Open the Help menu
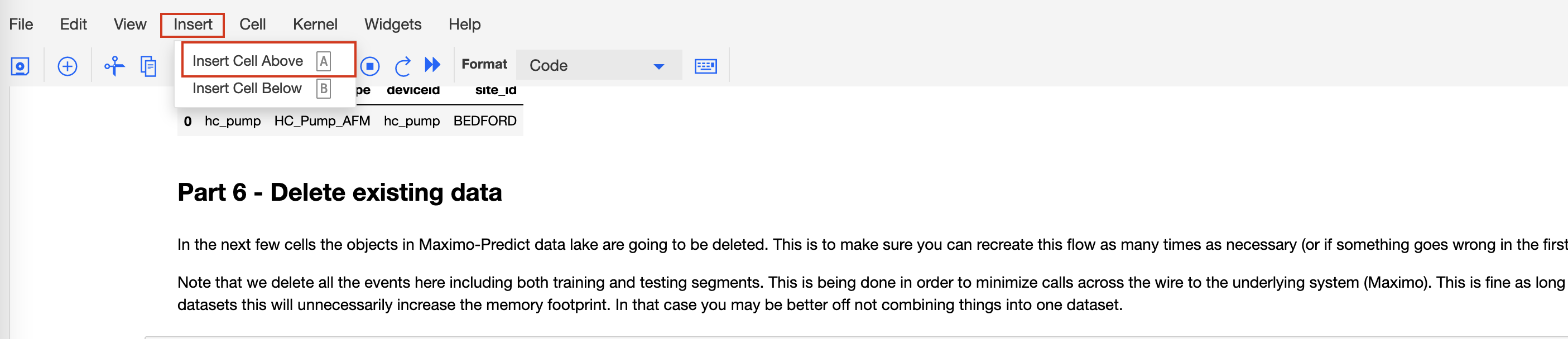This screenshot has width=1568, height=339. pos(465,25)
